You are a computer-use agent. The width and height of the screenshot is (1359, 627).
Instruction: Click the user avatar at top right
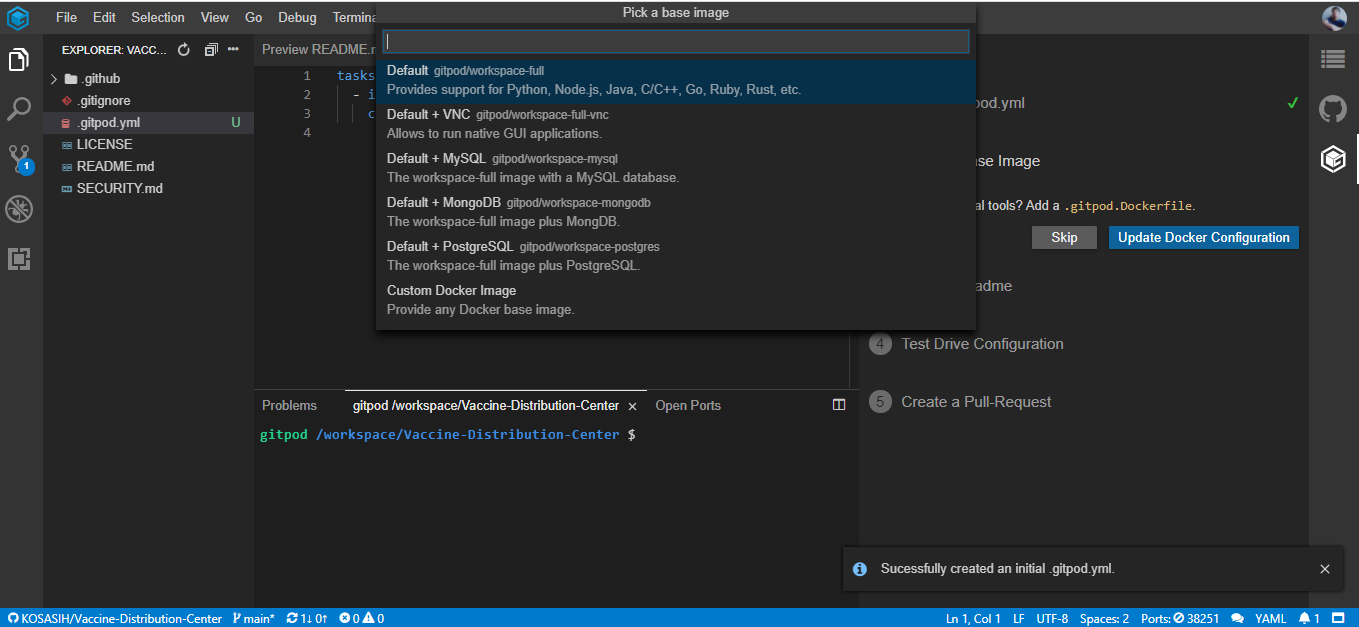(x=1334, y=17)
